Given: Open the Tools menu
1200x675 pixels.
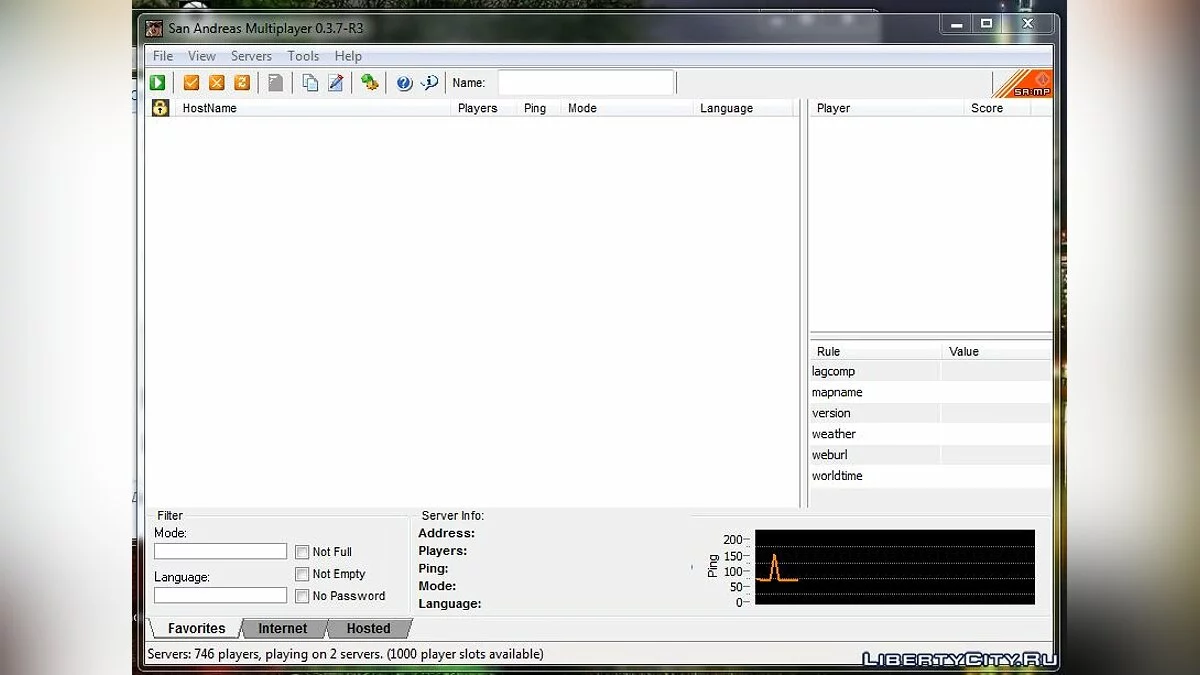Looking at the screenshot, I should [x=303, y=56].
